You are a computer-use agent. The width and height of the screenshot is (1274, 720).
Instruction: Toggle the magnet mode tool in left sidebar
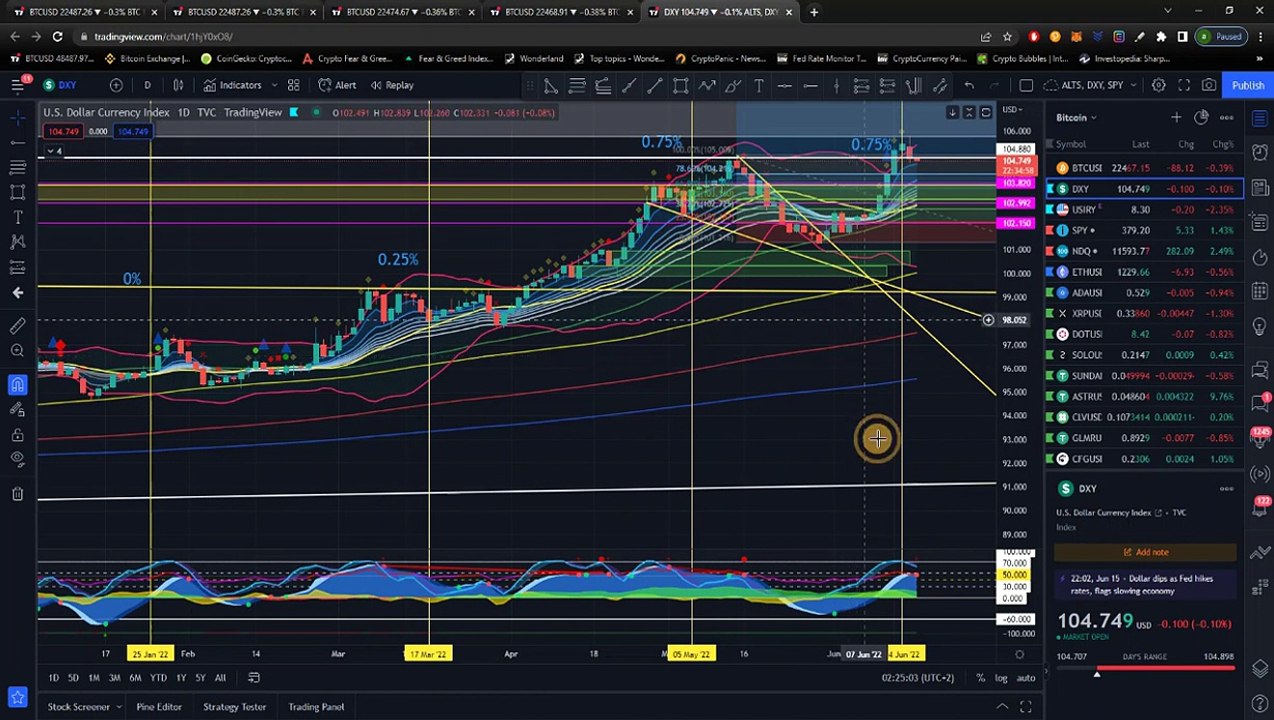(x=17, y=385)
